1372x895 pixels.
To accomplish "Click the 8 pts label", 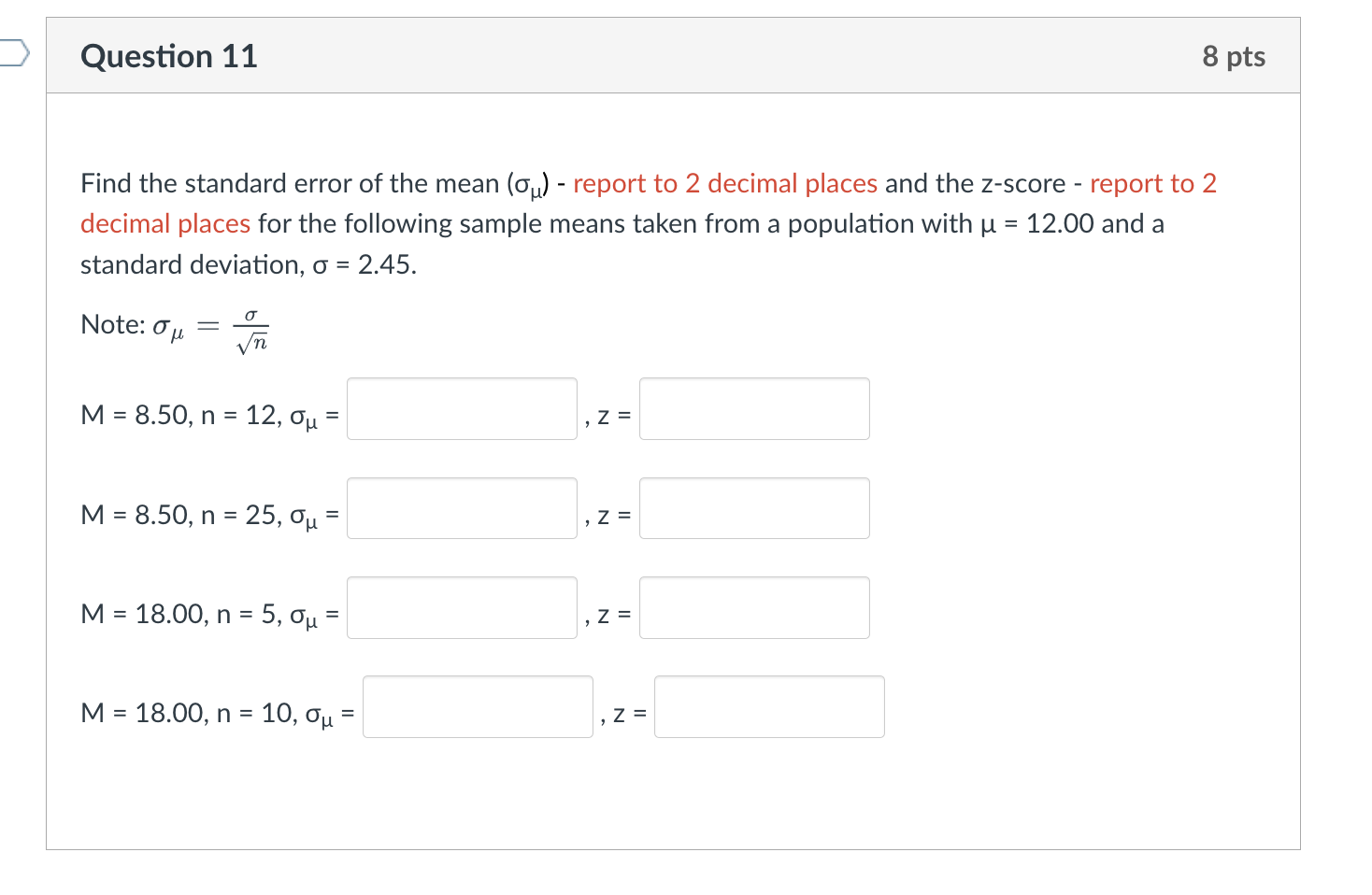I will point(1234,56).
